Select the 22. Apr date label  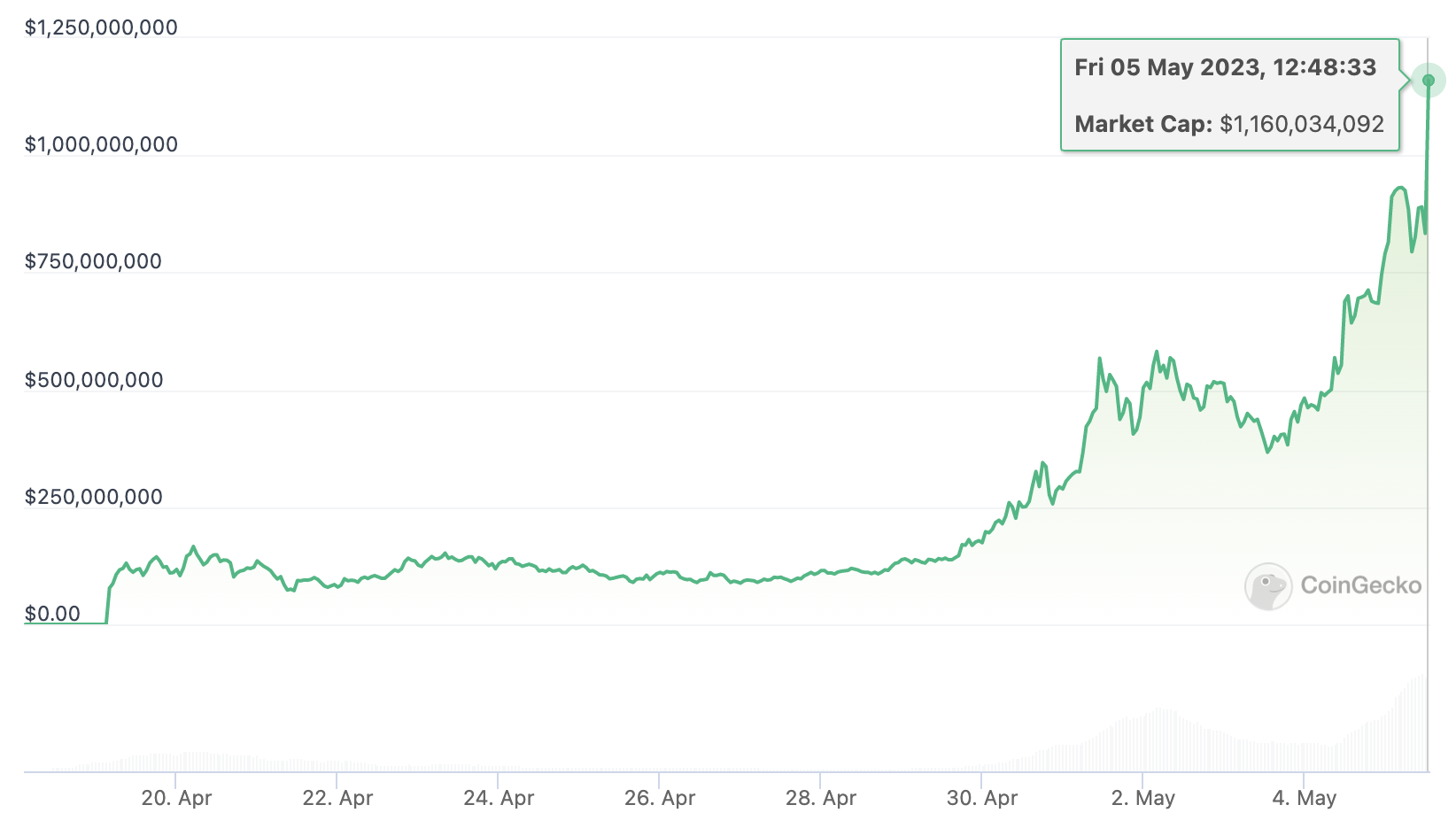click(337, 798)
